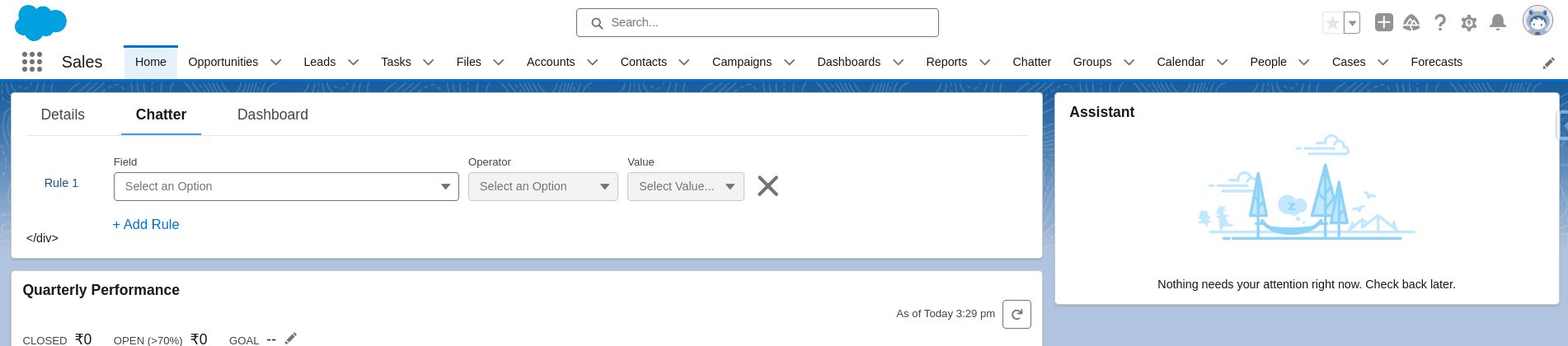Refresh Quarterly Performance data
The image size is (1568, 346).
1016,314
